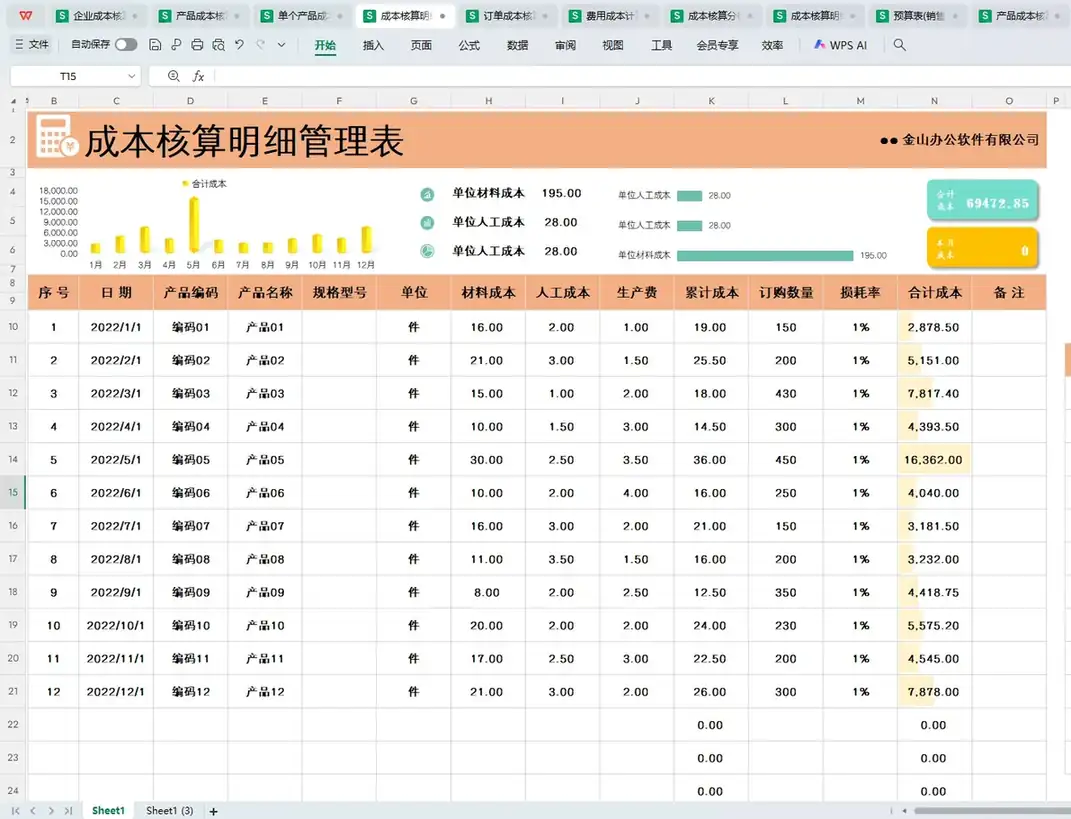Click round icon beside 单位人工成本 in row 5
Screen dimensions: 1071x819
coord(427,223)
